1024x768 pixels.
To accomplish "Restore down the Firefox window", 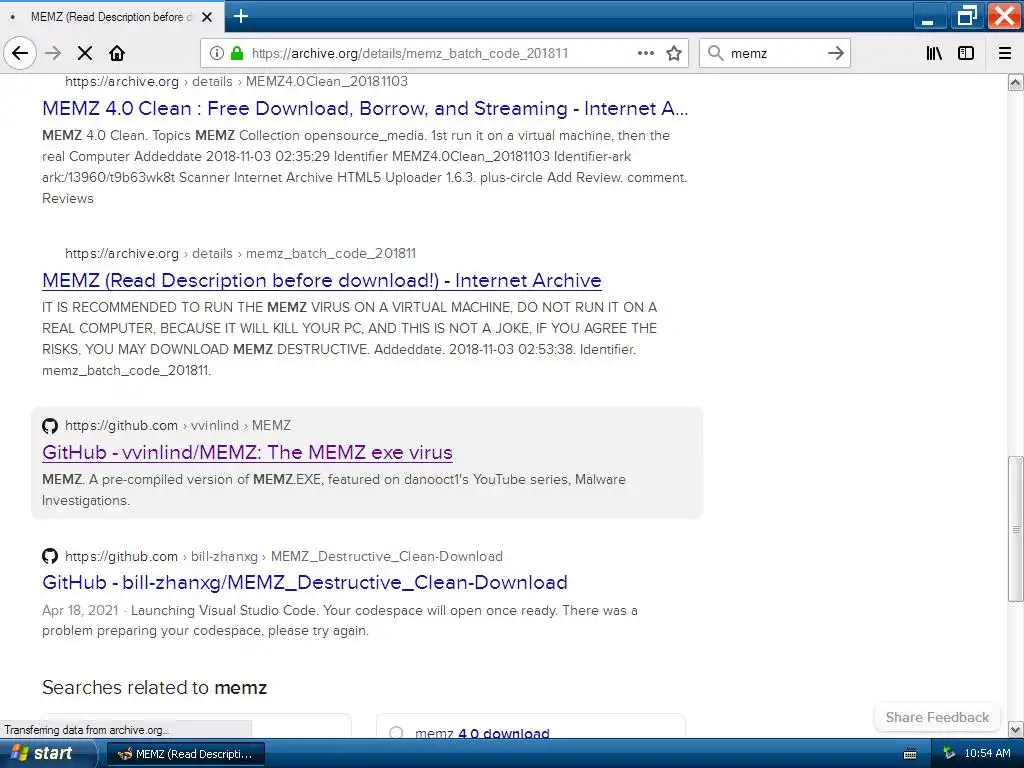I will pos(966,16).
